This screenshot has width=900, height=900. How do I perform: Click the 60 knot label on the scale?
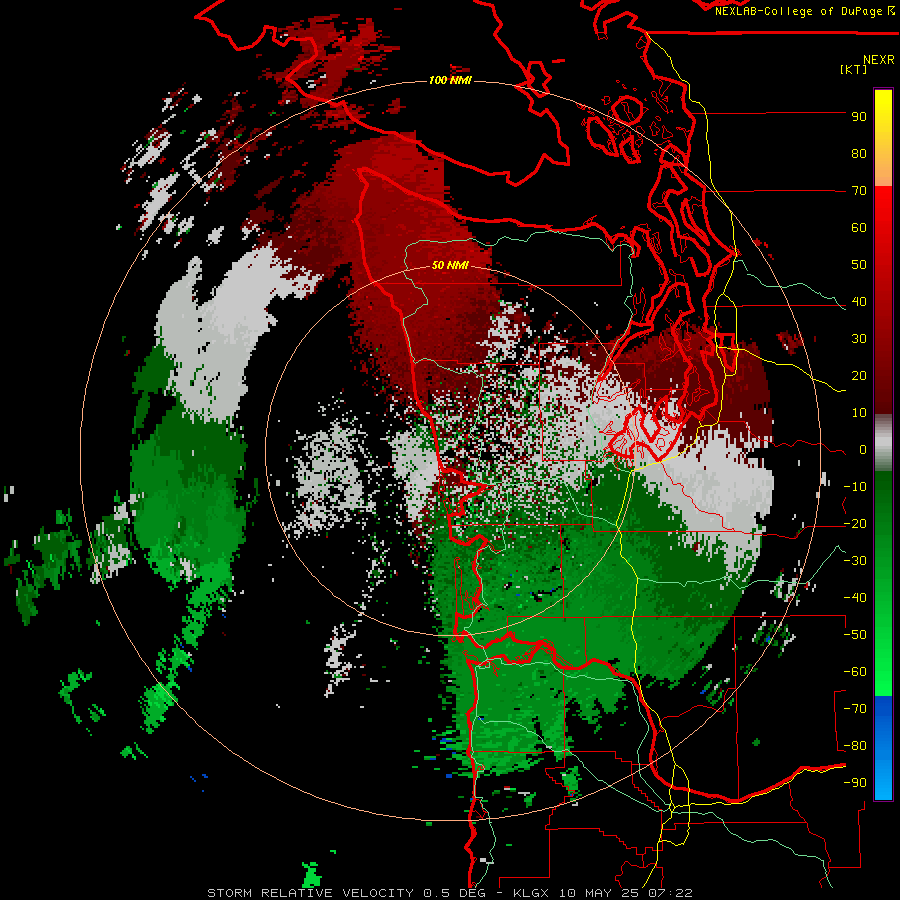(859, 228)
